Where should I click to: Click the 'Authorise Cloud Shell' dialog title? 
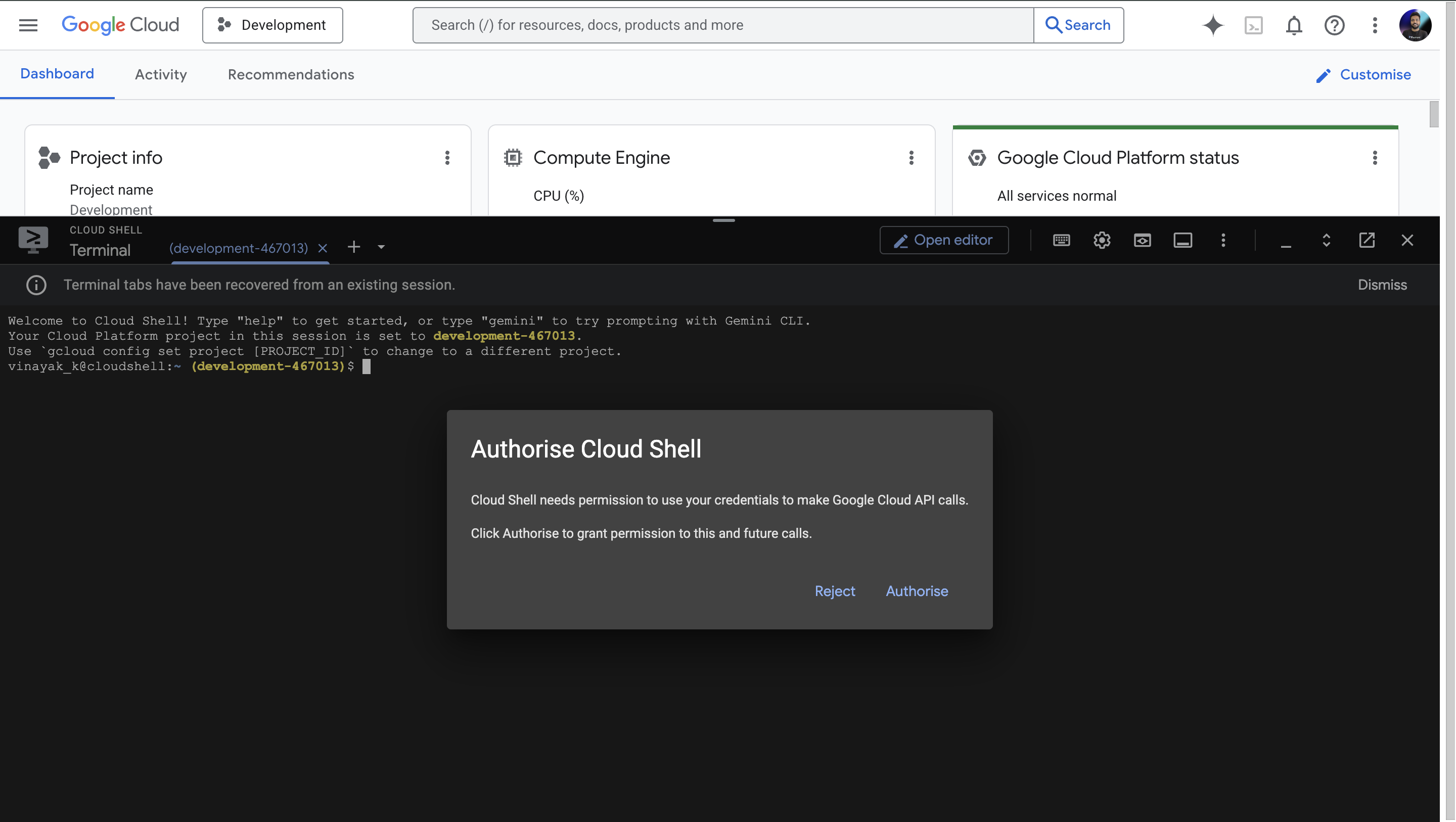(x=586, y=449)
